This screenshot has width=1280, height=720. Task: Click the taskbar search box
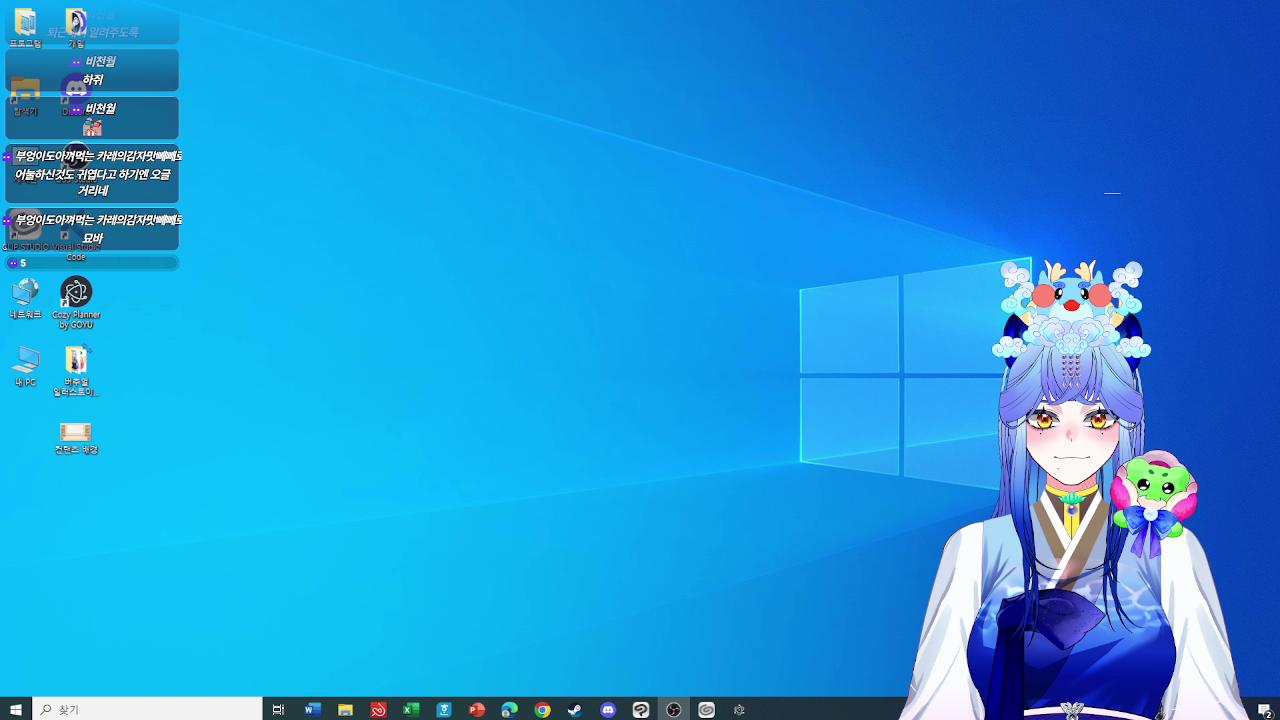148,709
